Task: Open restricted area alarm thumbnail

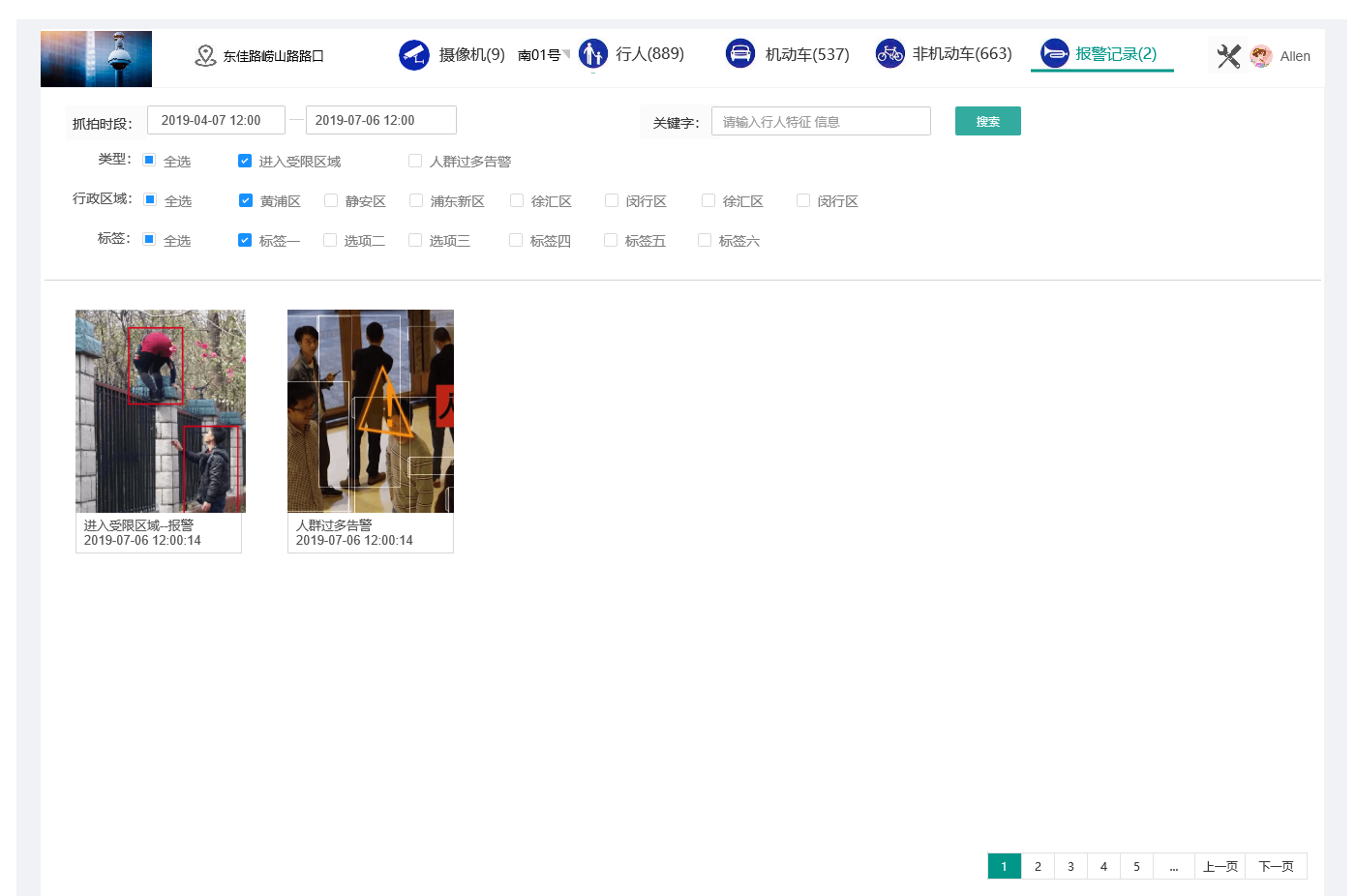Action: [161, 411]
